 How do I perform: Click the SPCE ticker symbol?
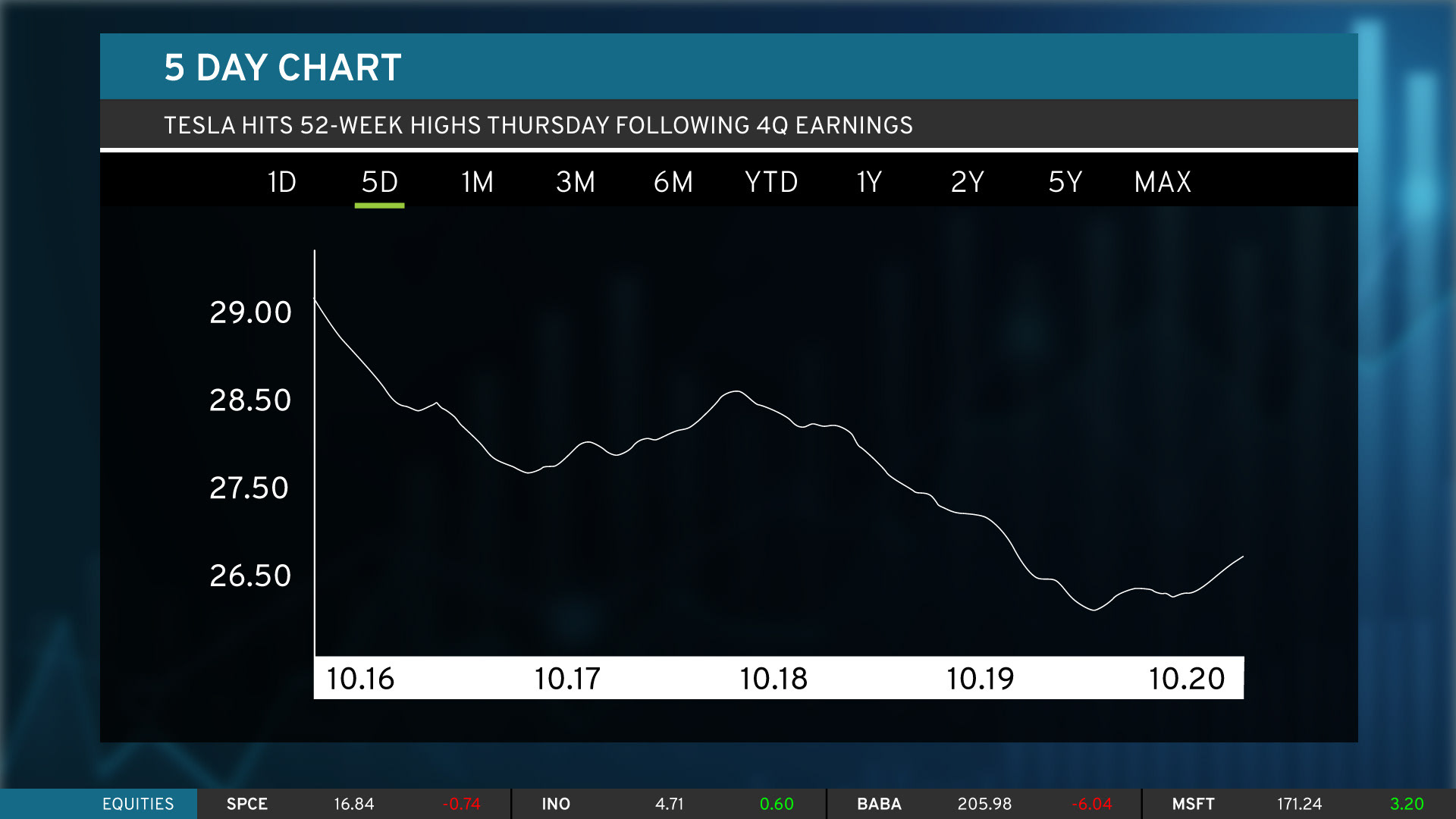coord(247,804)
